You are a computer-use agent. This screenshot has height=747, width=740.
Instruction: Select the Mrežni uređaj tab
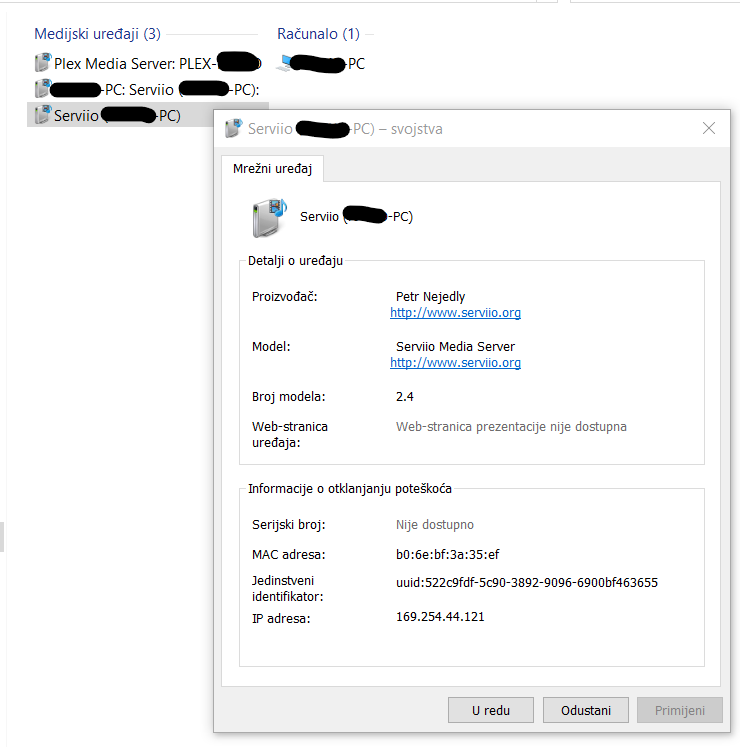point(273,169)
